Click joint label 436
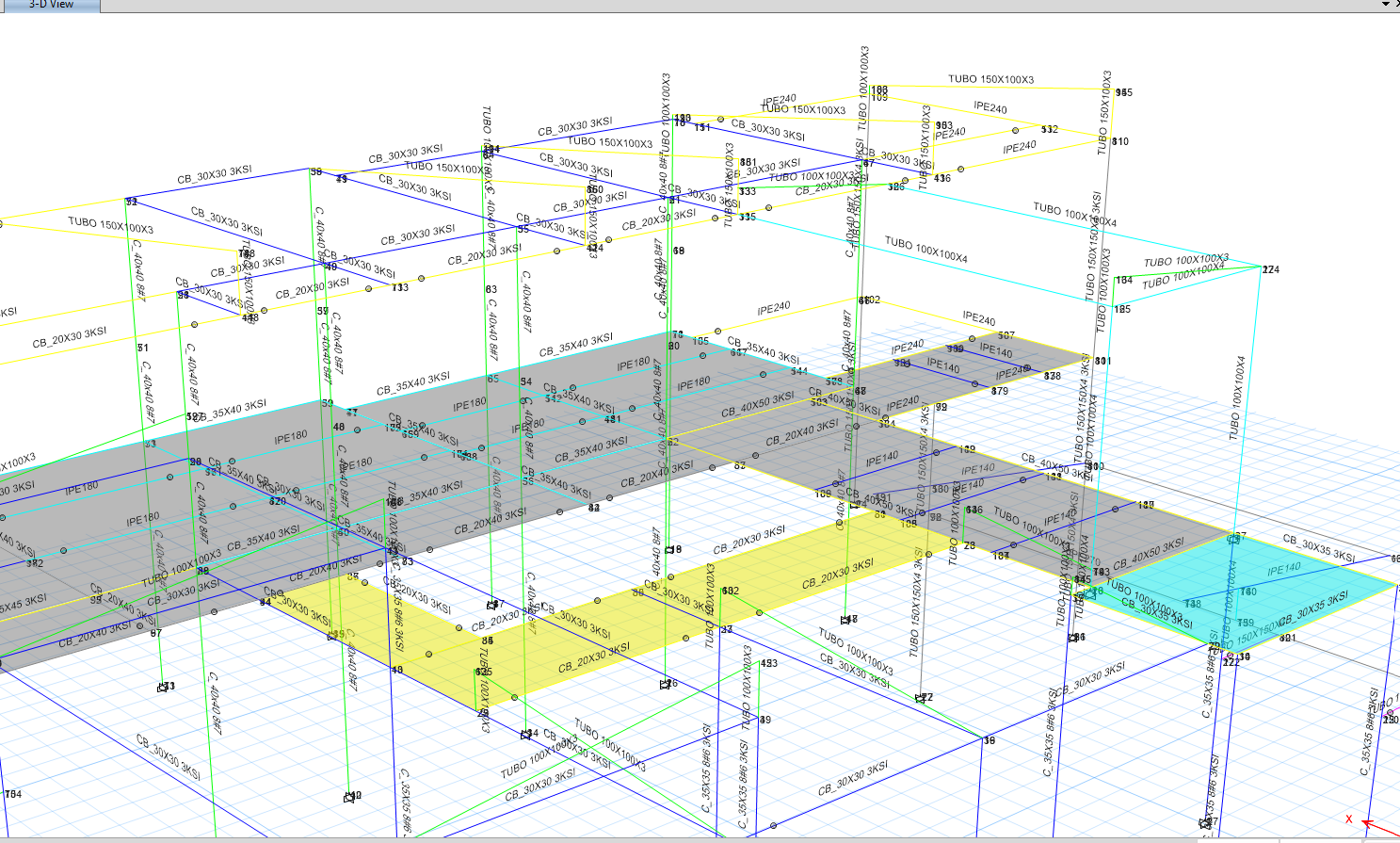 pyautogui.click(x=942, y=178)
